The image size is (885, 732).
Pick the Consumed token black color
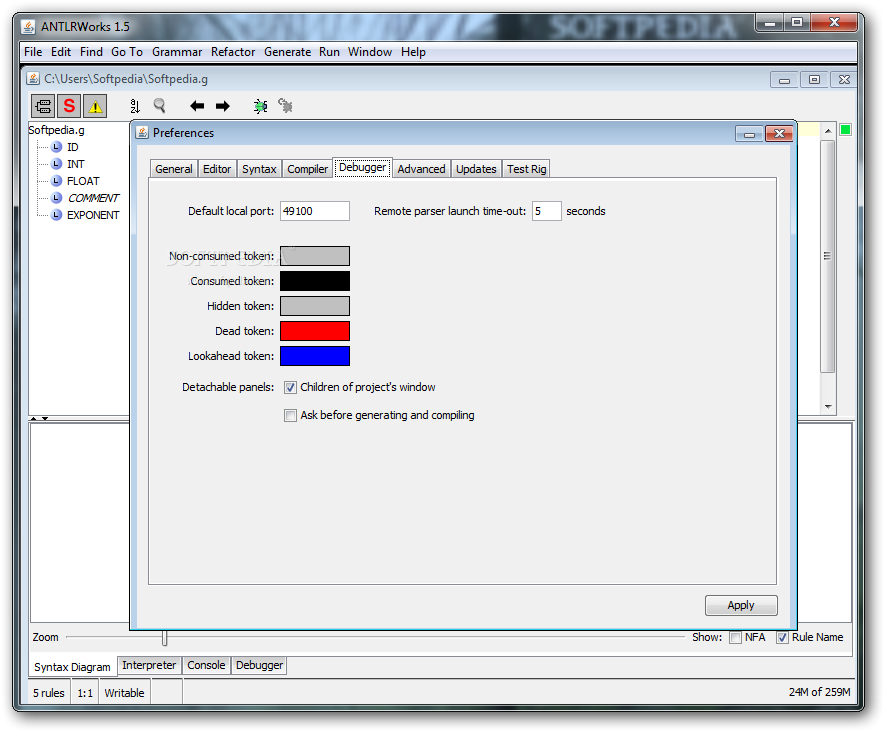pyautogui.click(x=315, y=281)
